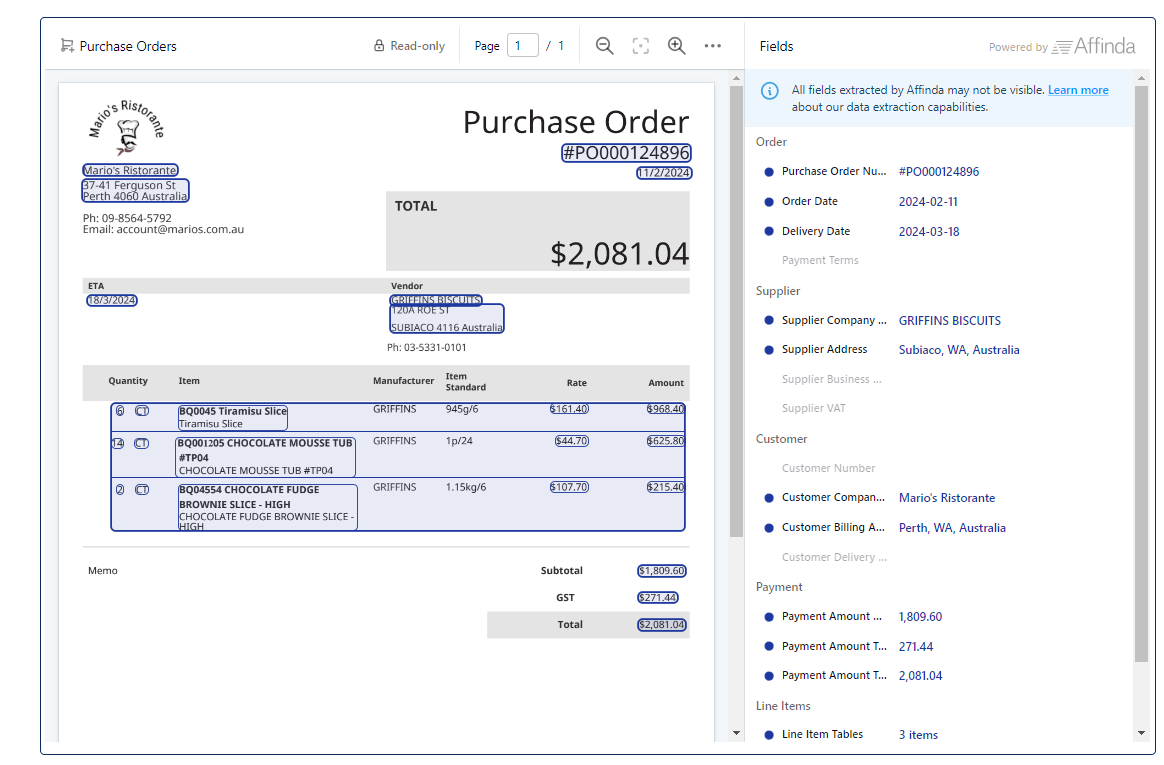
Task: Click the Read-only lock icon
Action: (379, 46)
